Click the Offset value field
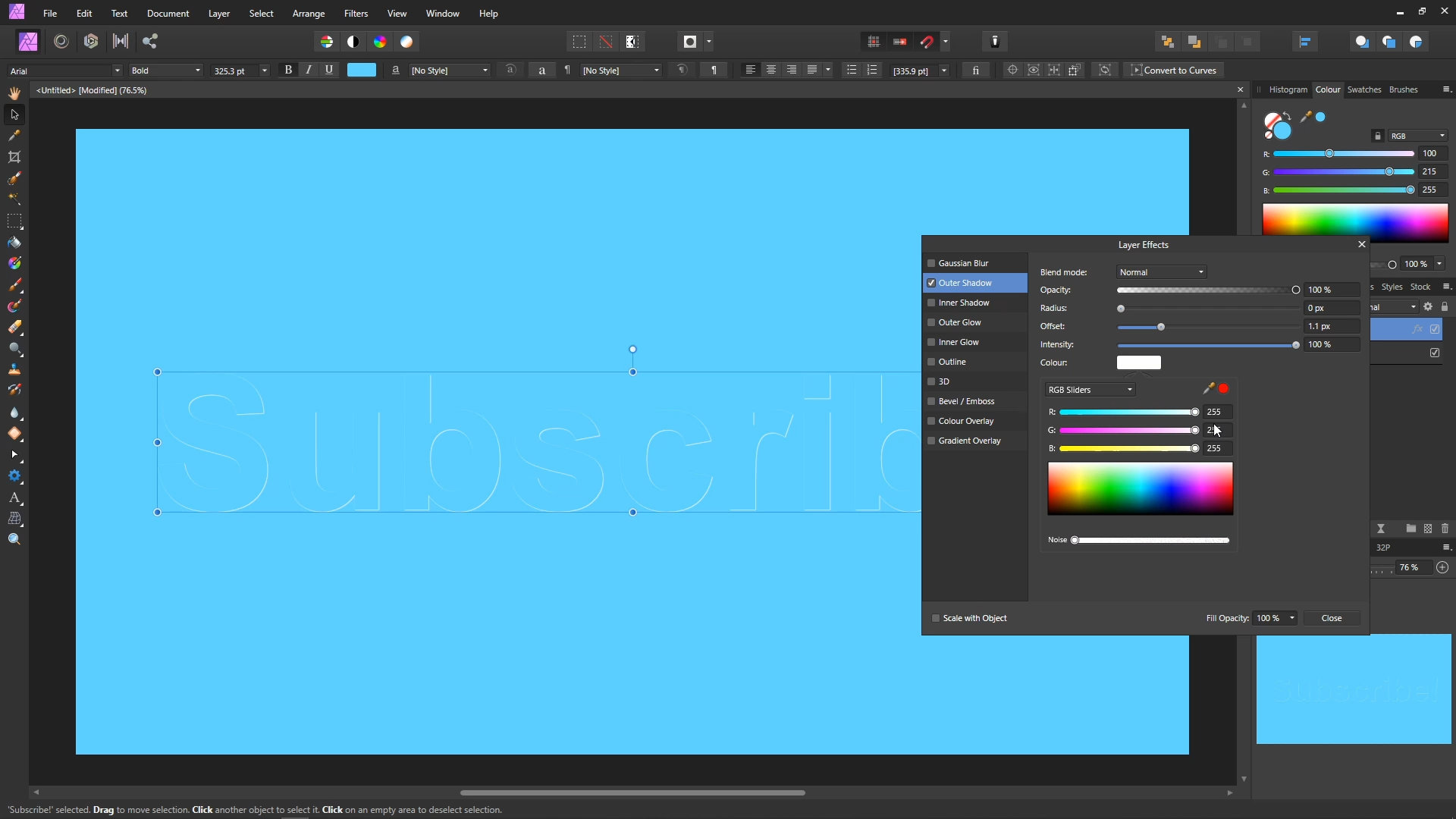The height and width of the screenshot is (819, 1456). pyautogui.click(x=1331, y=326)
